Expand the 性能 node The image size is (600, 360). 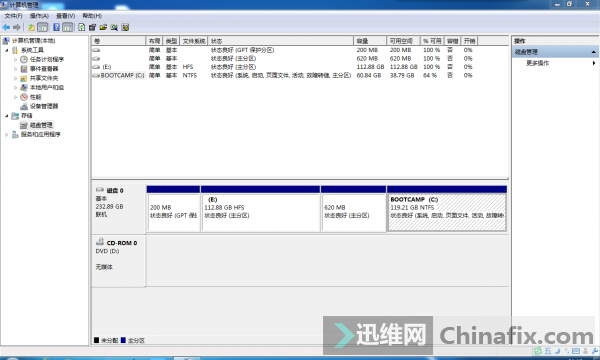click(16, 97)
